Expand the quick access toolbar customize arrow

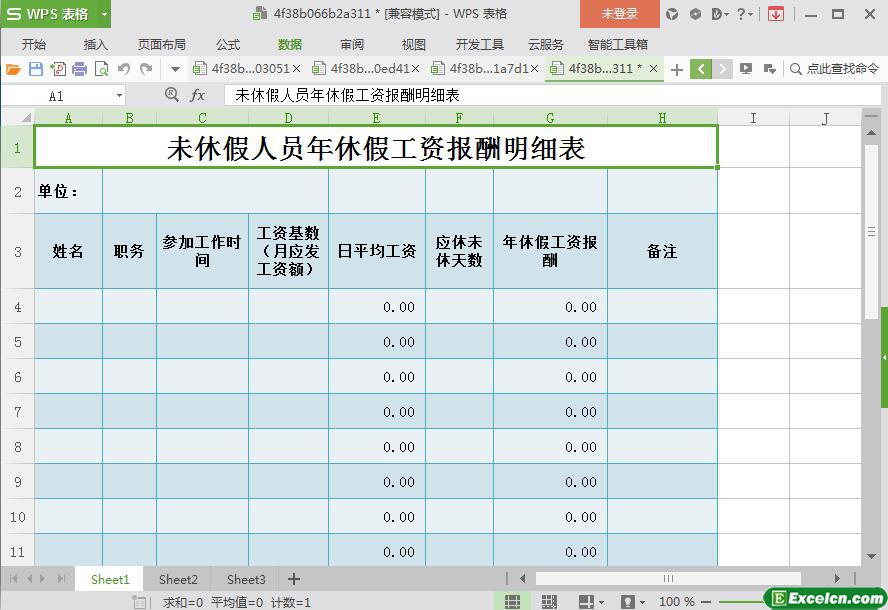pos(175,69)
